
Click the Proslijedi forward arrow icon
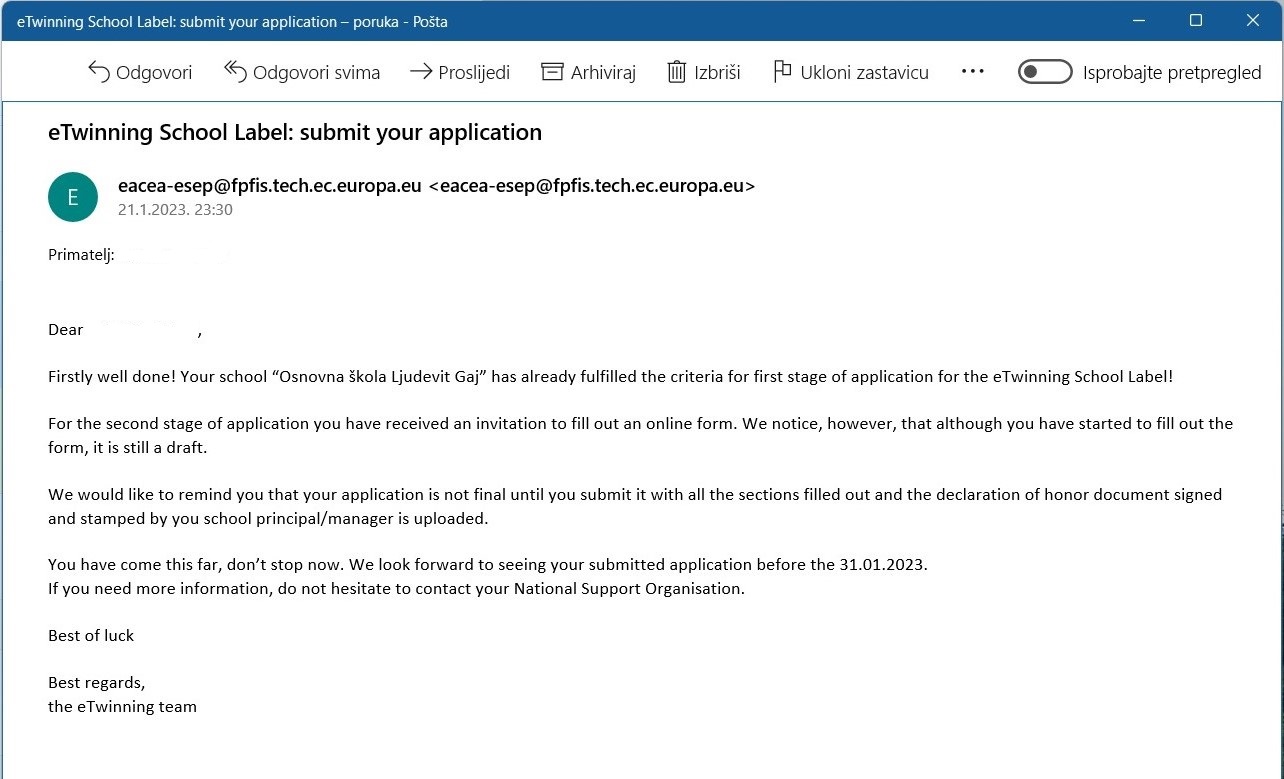(421, 72)
